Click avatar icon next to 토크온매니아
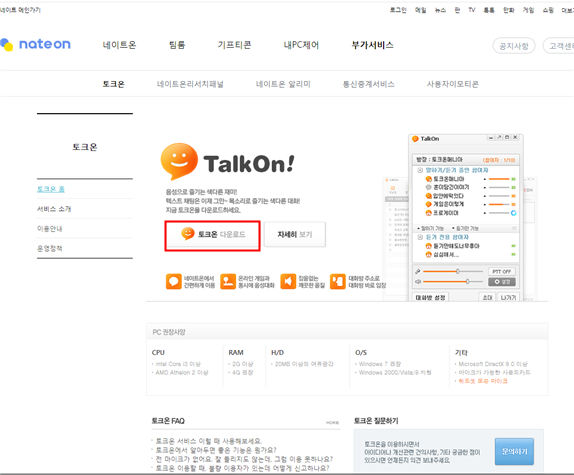The image size is (574, 475). click(x=428, y=179)
